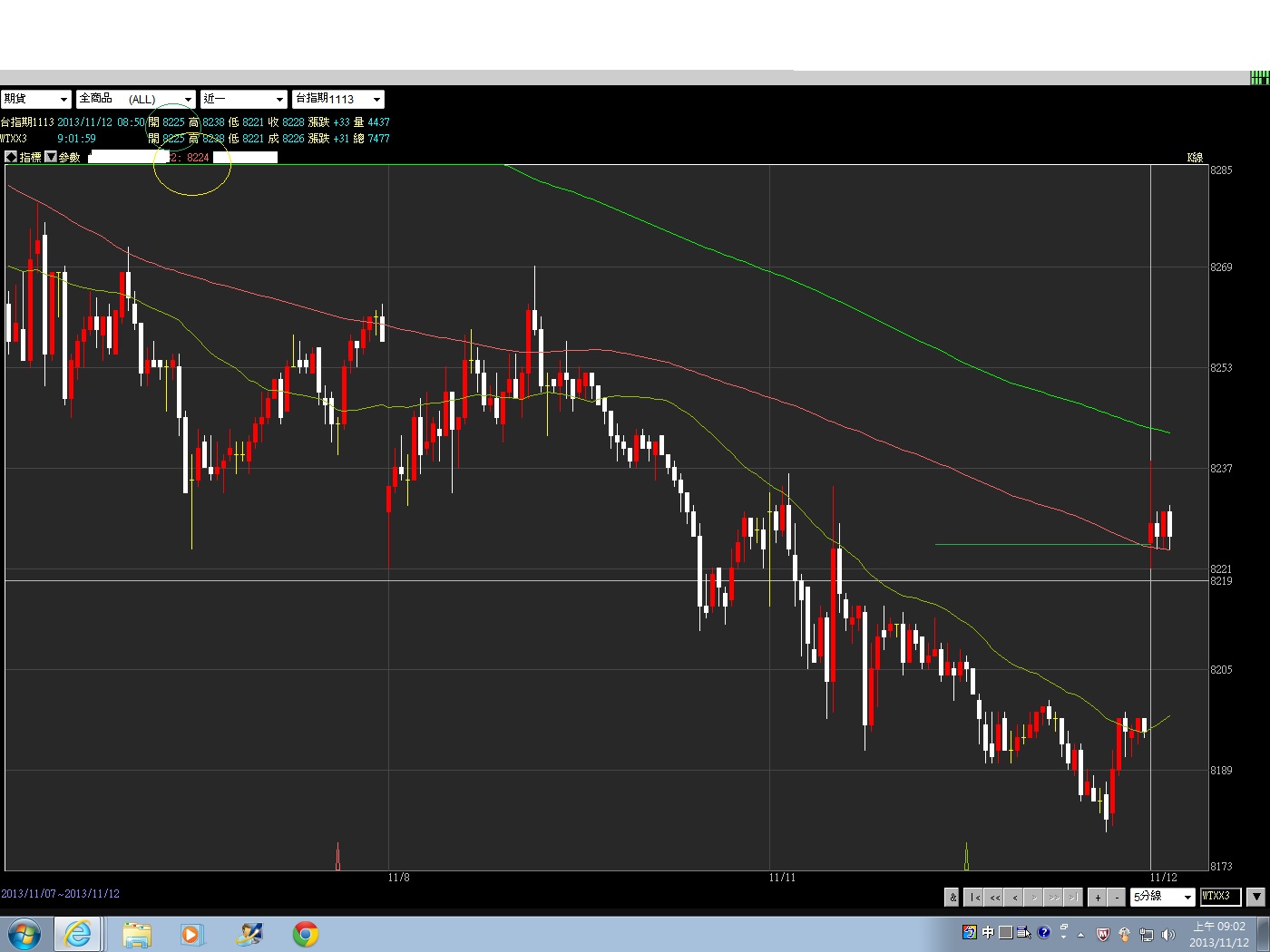Open the 期貨 category dropdown
Viewport: 1270px width, 952px height.
[35, 99]
